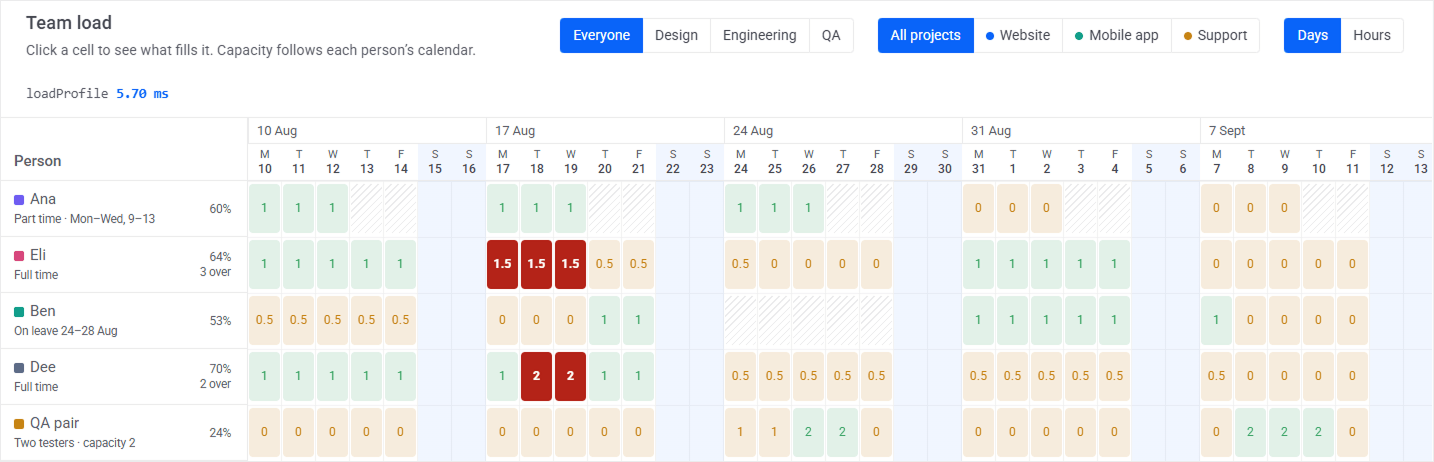This screenshot has width=1434, height=462.
Task: Click the 'Team load' heading
Action: click(x=69, y=23)
